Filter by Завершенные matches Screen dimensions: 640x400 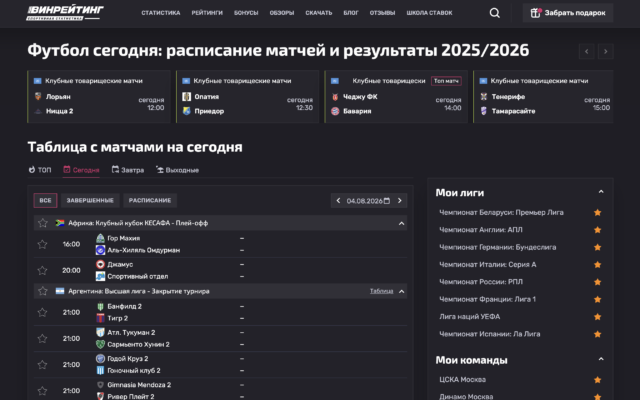pos(90,200)
